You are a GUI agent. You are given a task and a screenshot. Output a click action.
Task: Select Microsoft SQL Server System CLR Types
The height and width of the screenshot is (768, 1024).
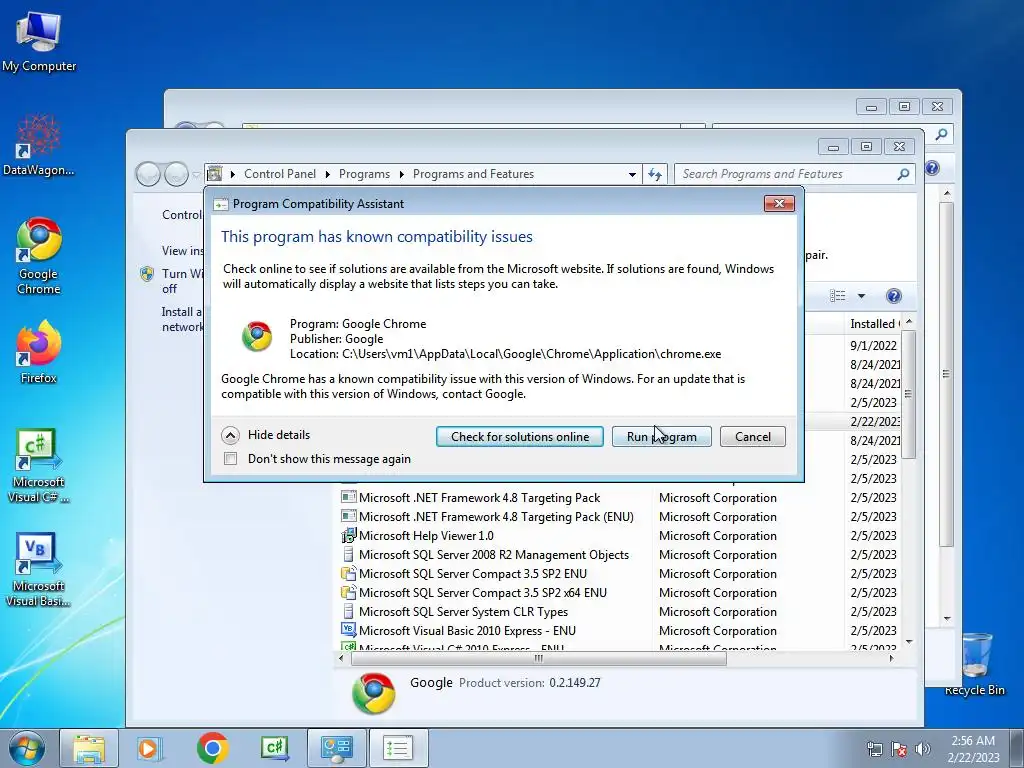pos(463,611)
